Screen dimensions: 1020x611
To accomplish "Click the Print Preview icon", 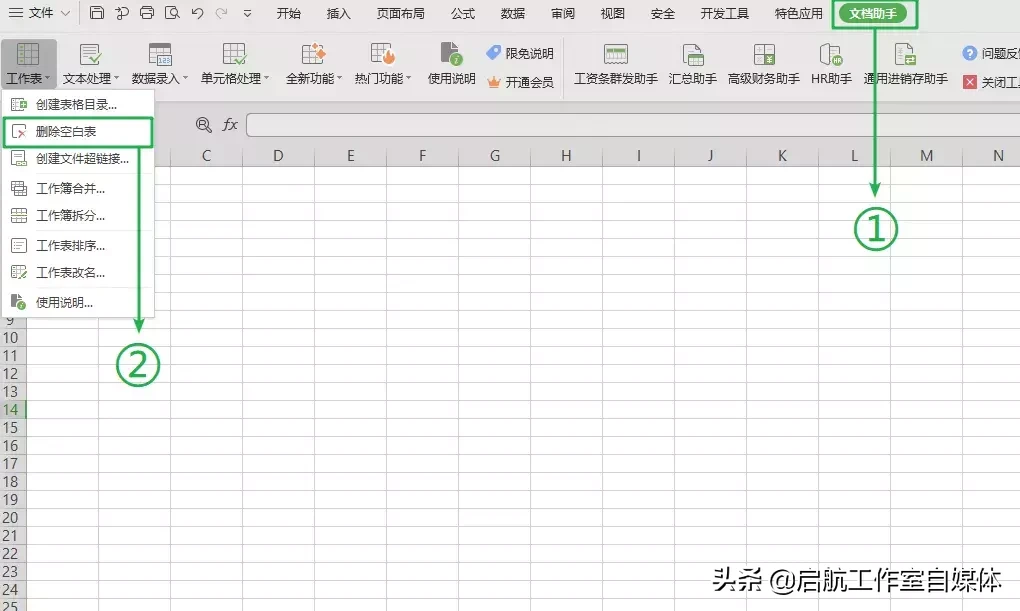I will point(172,12).
